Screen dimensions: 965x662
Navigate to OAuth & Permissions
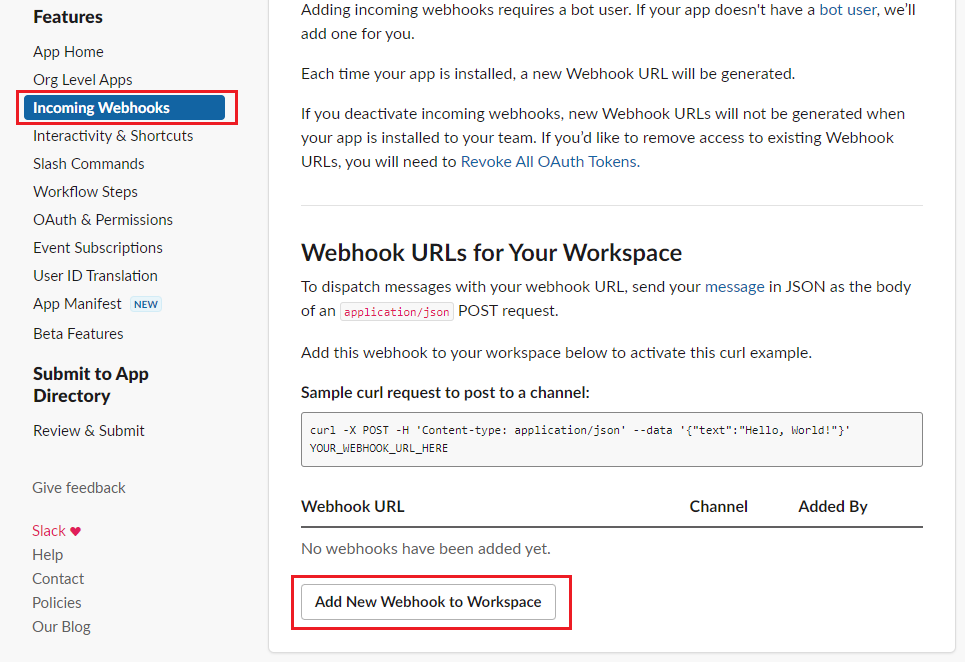102,220
